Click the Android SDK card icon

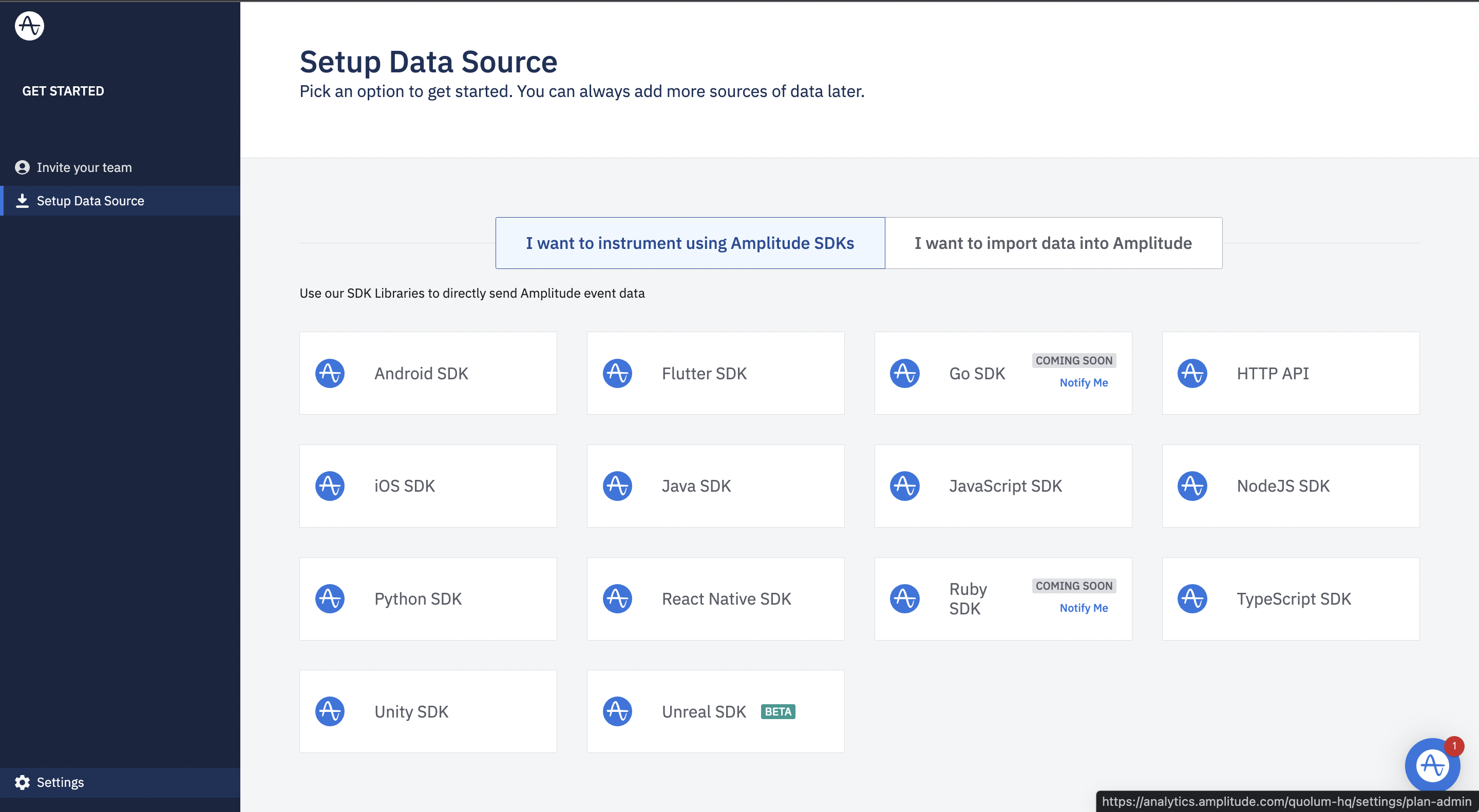coord(330,374)
